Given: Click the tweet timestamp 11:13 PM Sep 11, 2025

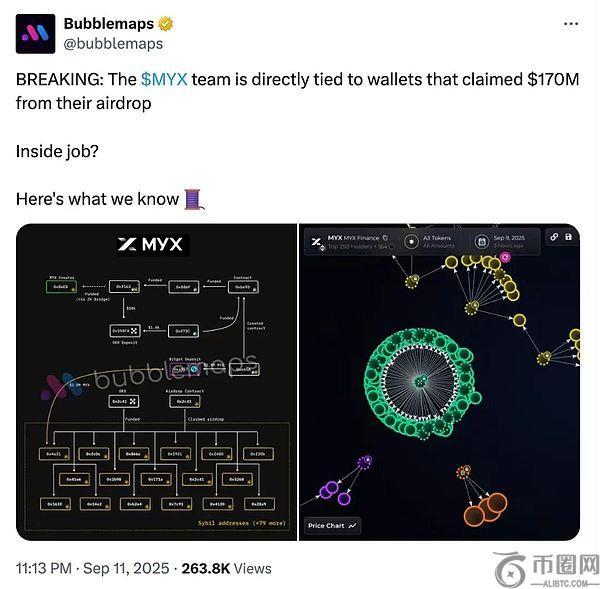Looking at the screenshot, I should point(92,568).
